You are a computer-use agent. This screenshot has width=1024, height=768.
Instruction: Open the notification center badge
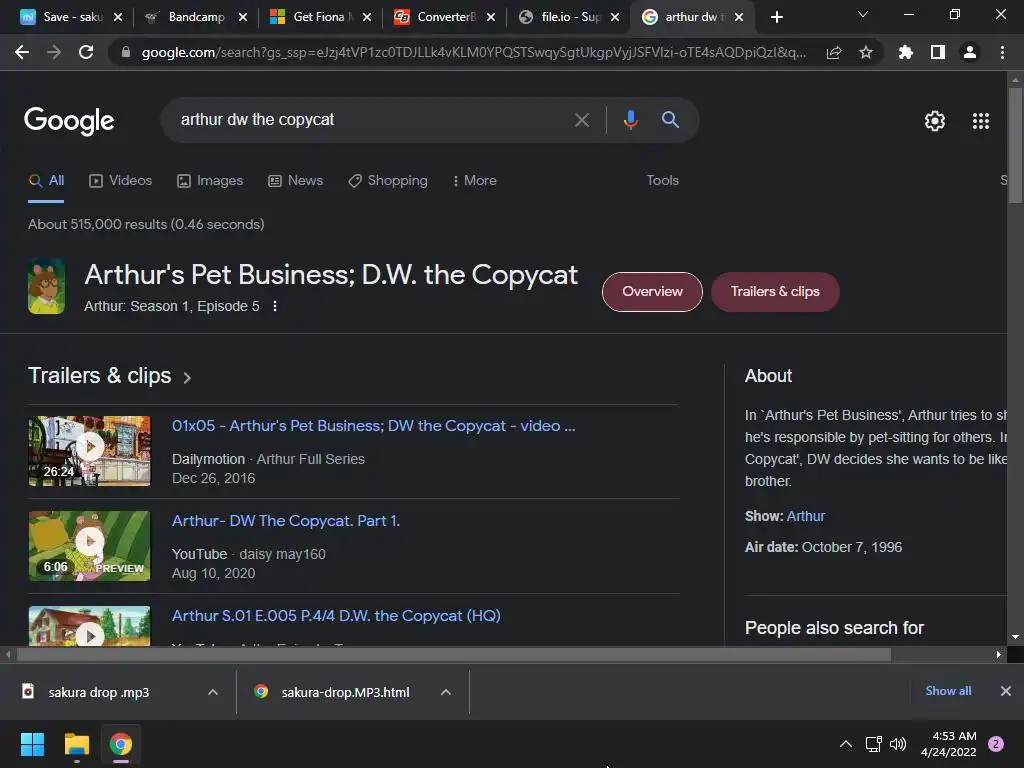coord(996,744)
